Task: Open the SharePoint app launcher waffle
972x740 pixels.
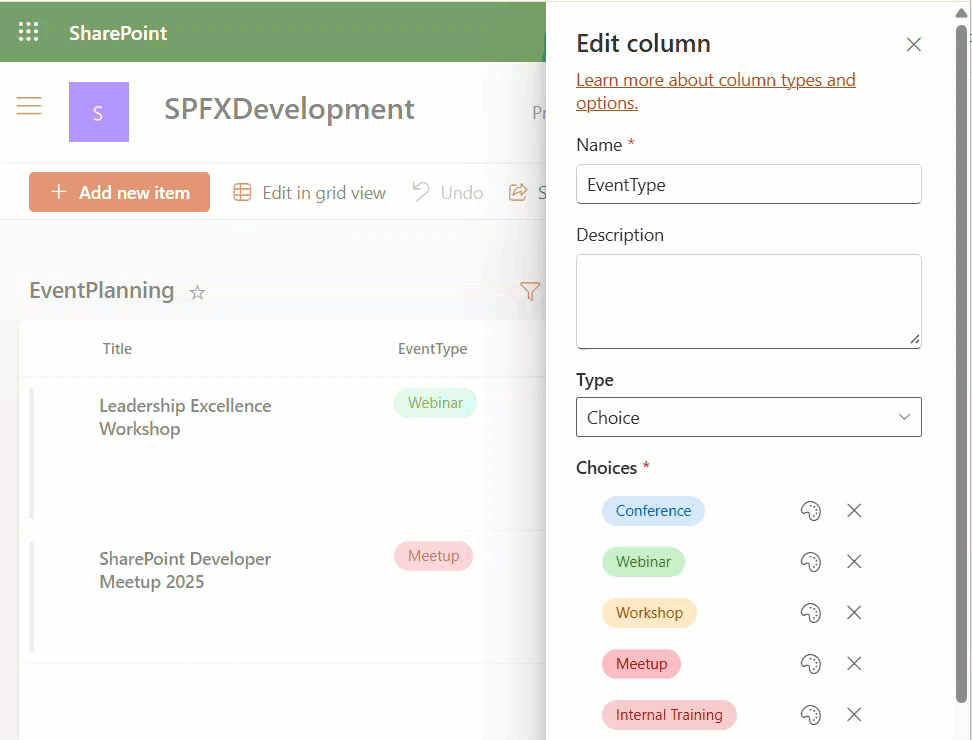Action: (29, 32)
